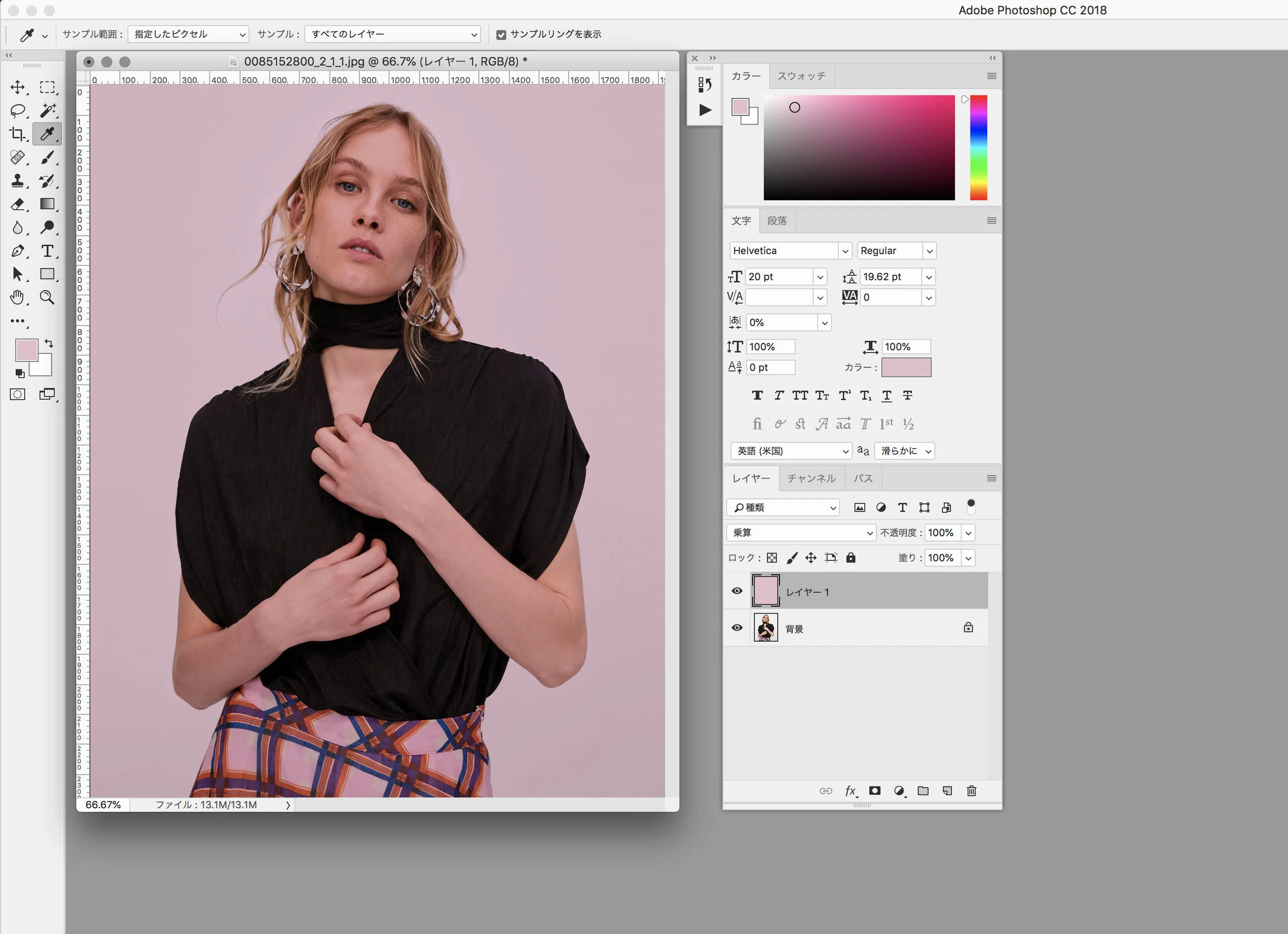Screen dimensions: 1288x934
Task: Toggle Underline text style
Action: [887, 395]
